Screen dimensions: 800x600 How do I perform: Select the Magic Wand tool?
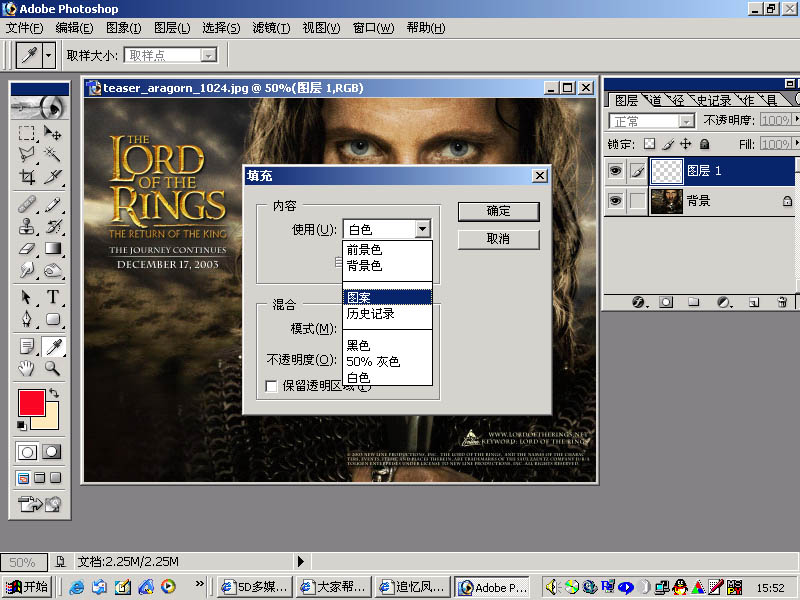tap(53, 154)
